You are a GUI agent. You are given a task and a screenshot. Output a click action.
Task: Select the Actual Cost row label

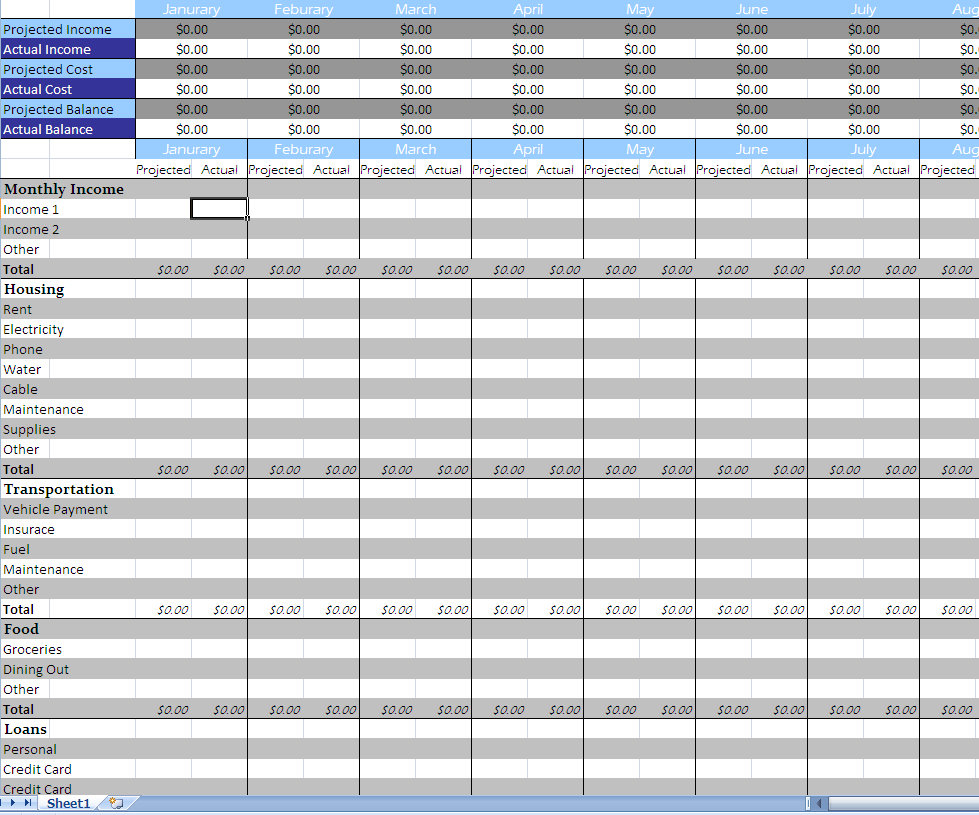pyautogui.click(x=67, y=89)
